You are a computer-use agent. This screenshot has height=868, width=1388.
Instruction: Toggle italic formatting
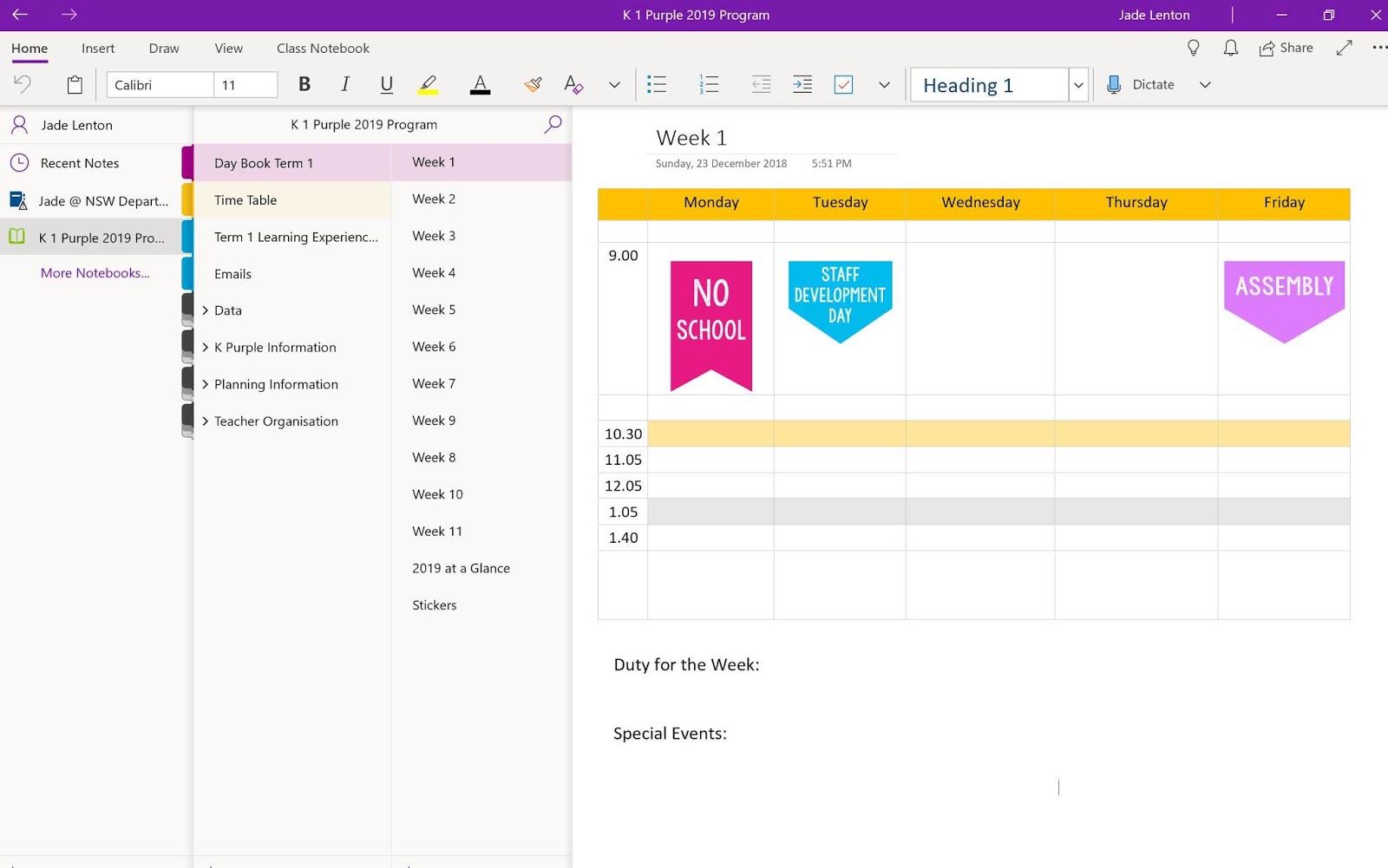pyautogui.click(x=344, y=84)
